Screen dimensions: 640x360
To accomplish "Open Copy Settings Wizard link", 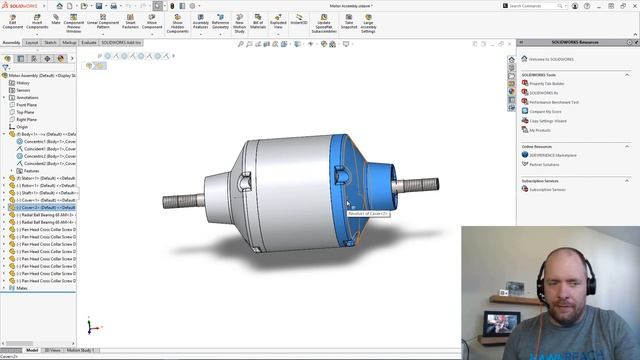I will pyautogui.click(x=548, y=121).
